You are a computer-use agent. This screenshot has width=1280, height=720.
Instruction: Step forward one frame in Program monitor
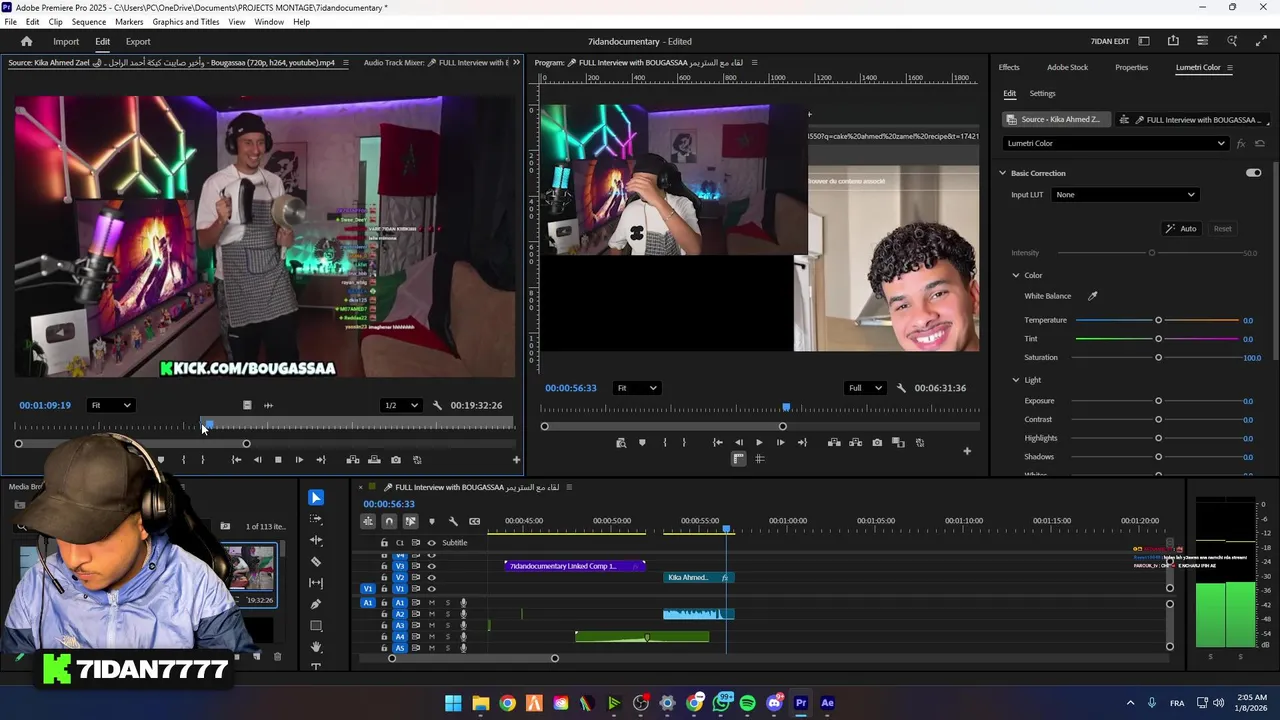tap(780, 442)
